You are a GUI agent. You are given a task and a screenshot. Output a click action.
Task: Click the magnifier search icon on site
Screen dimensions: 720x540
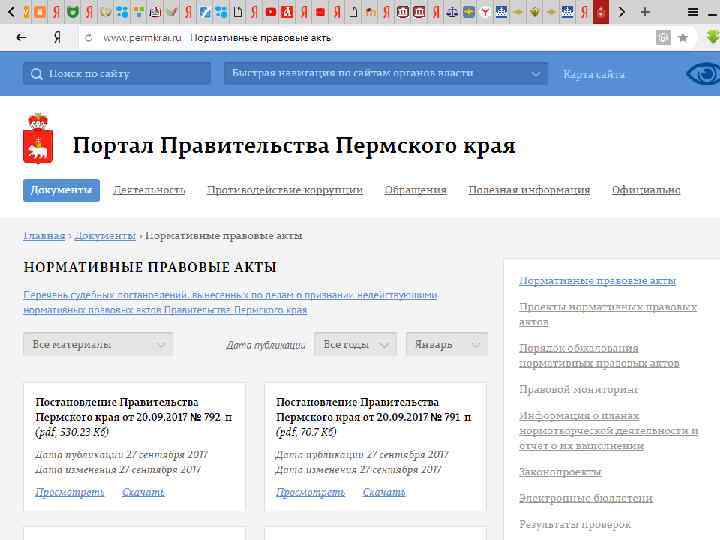coord(37,74)
